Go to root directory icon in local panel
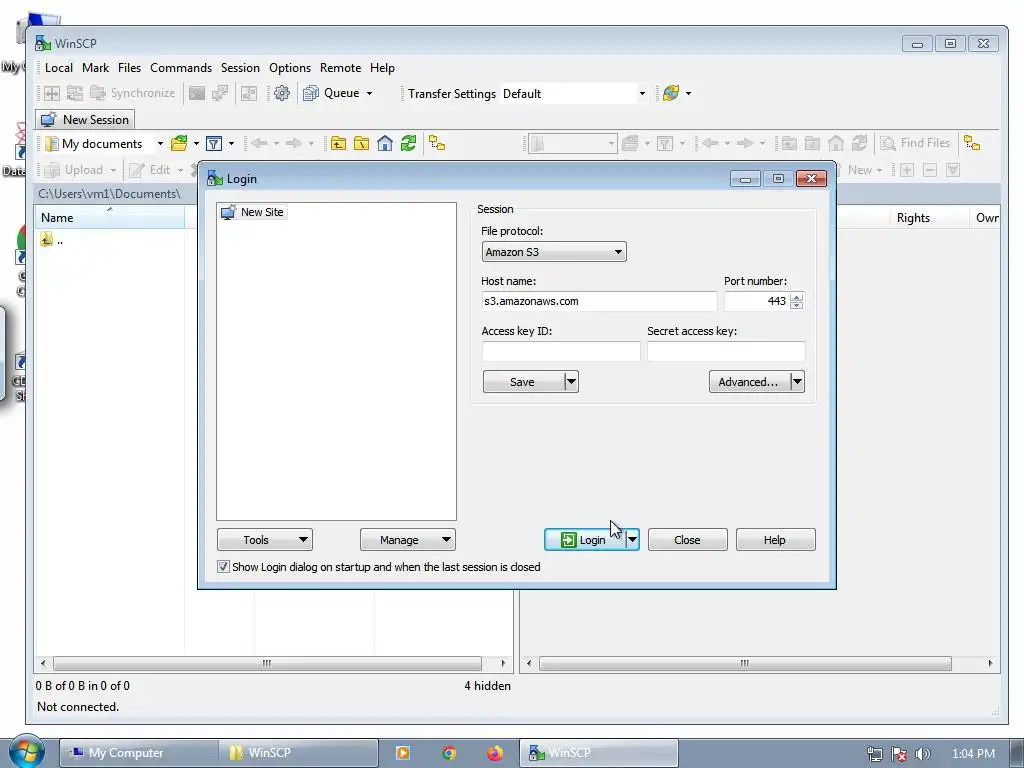Viewport: 1024px width, 768px height. [x=361, y=144]
